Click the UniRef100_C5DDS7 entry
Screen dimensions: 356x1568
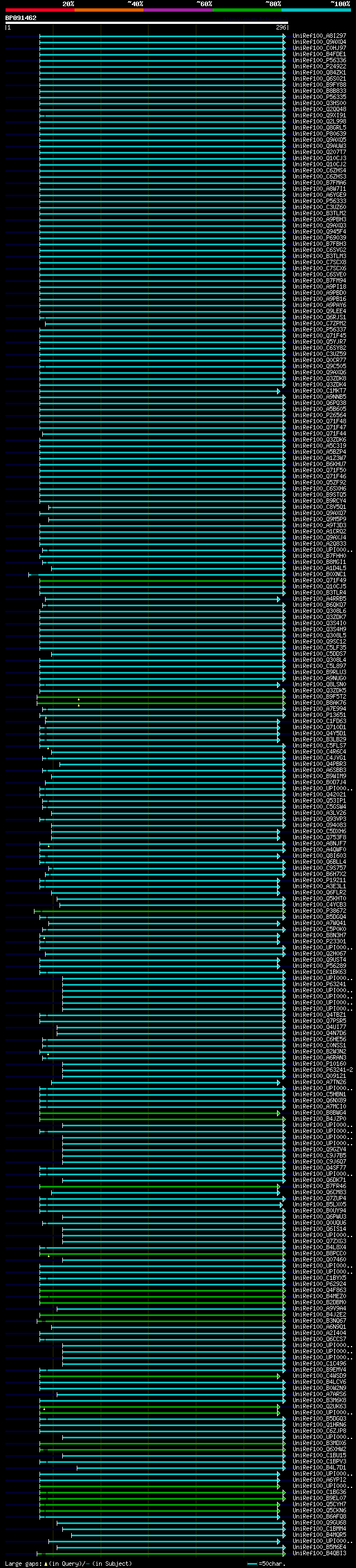319,654
